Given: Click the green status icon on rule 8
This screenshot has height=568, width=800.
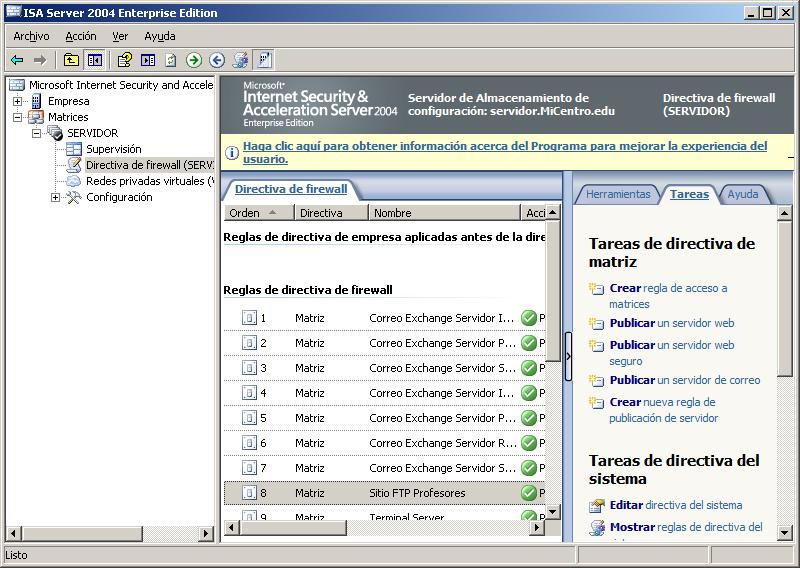Looking at the screenshot, I should coord(529,493).
